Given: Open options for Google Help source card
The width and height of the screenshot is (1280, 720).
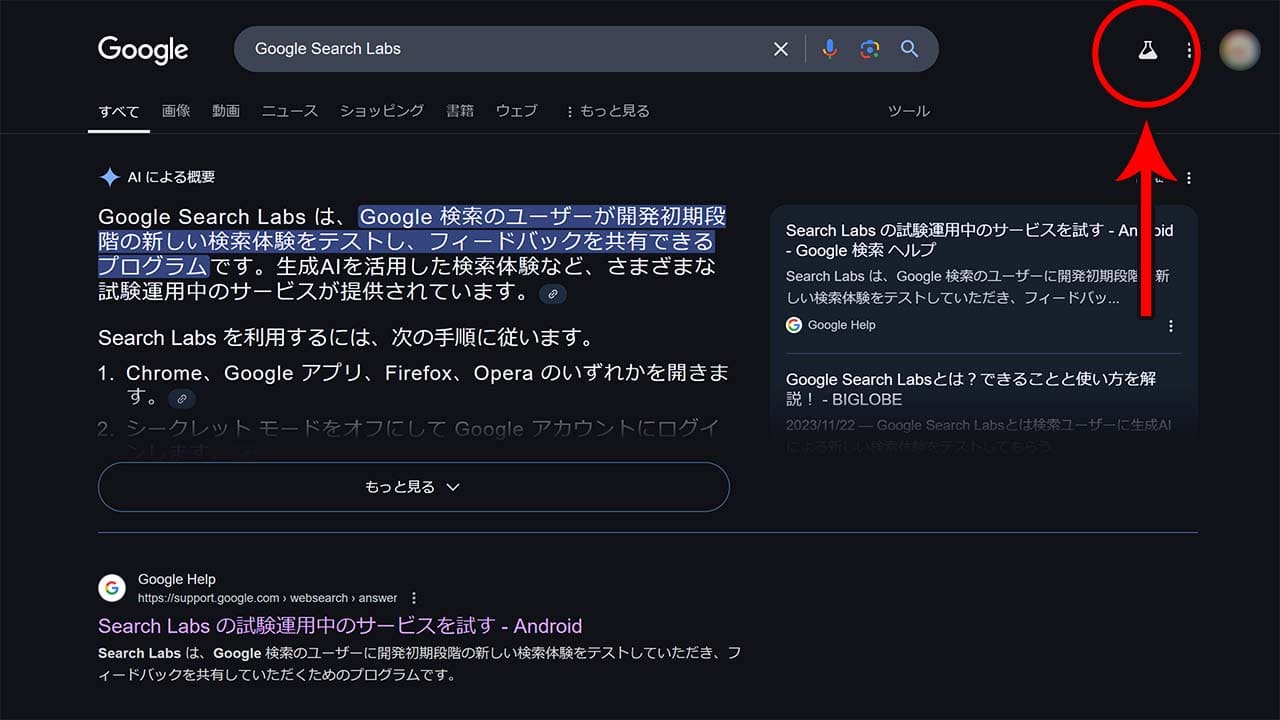Looking at the screenshot, I should (x=1171, y=325).
